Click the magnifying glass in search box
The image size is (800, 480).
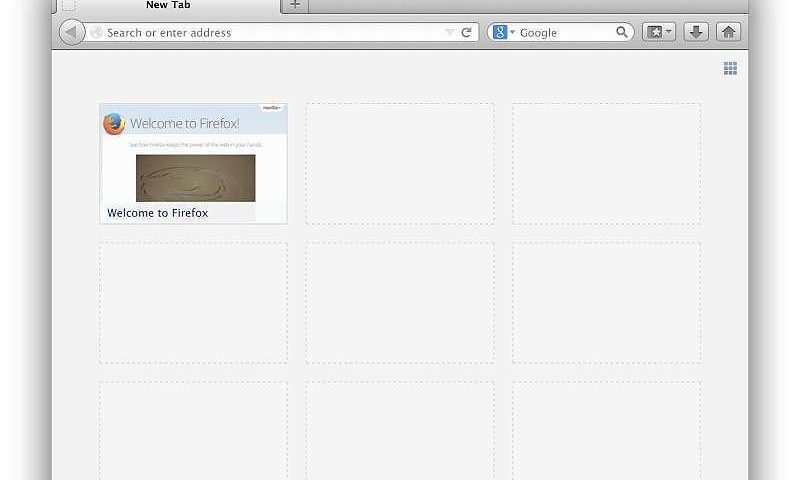(x=622, y=32)
